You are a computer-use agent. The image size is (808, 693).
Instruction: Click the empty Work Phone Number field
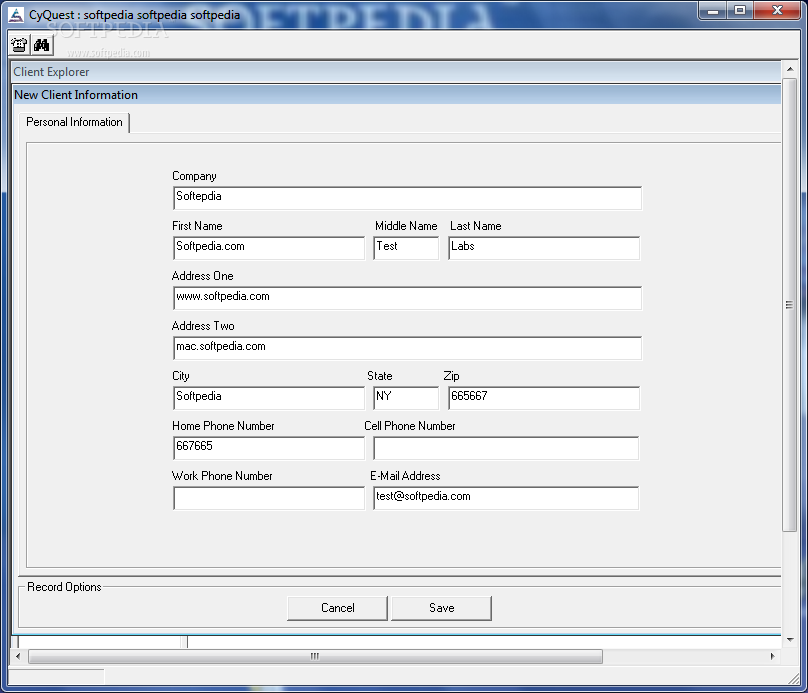click(x=269, y=498)
